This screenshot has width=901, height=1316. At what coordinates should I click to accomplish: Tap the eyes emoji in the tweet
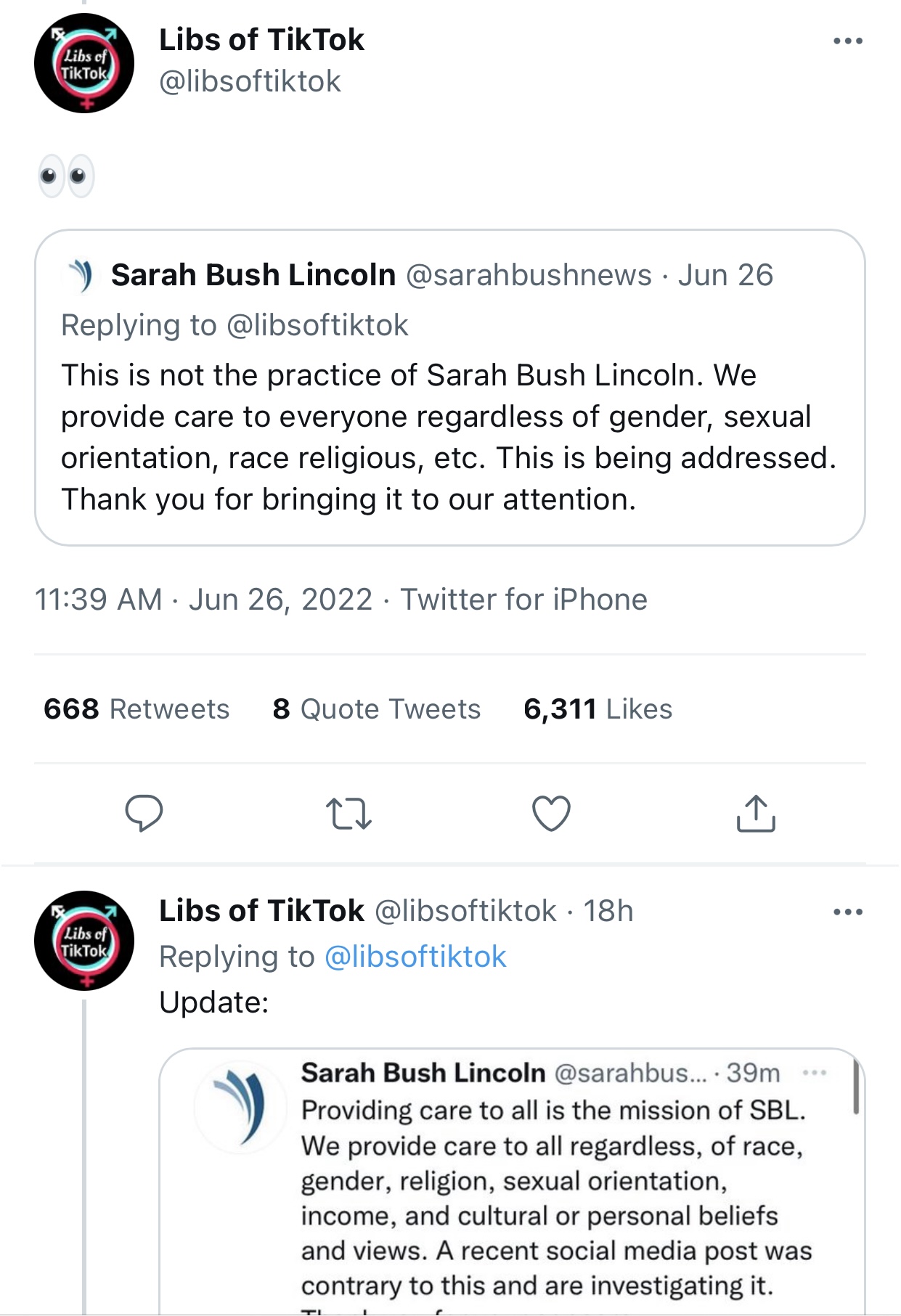65,176
